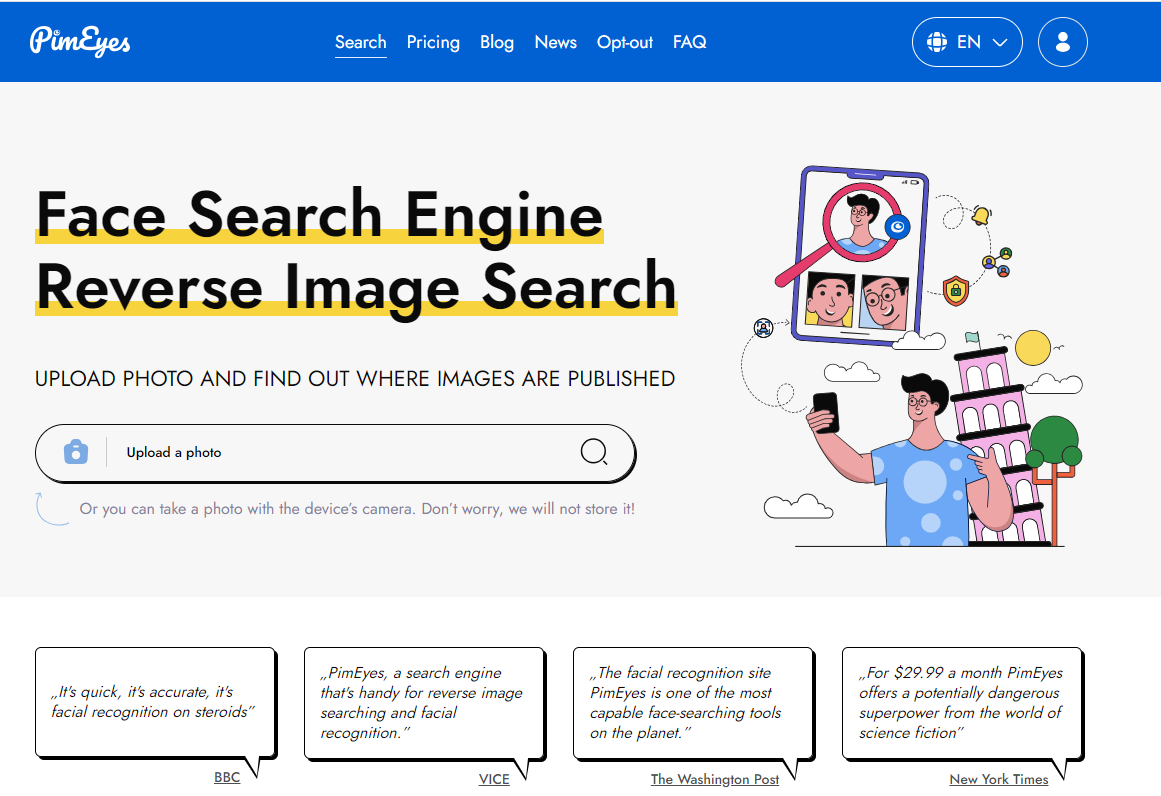The height and width of the screenshot is (796, 1161).
Task: Follow The Washington Post link
Action: point(714,779)
